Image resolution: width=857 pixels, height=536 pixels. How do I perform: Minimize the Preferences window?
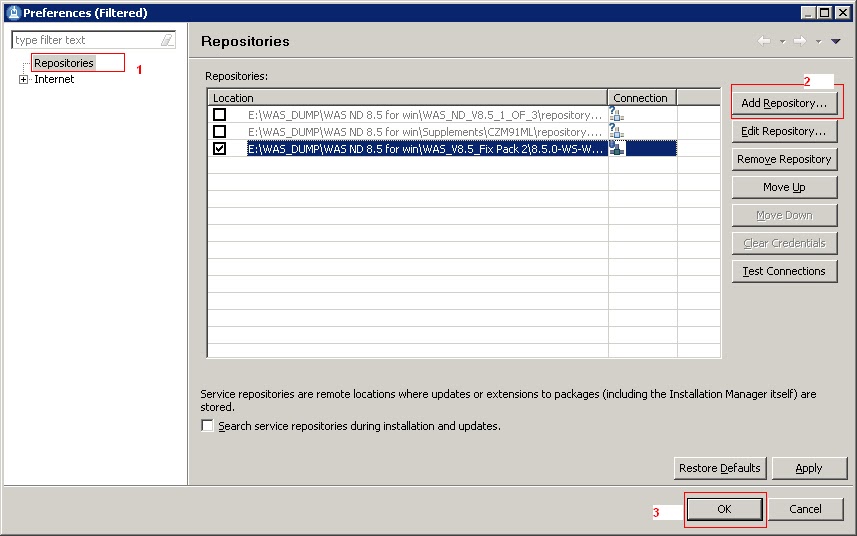(x=809, y=12)
